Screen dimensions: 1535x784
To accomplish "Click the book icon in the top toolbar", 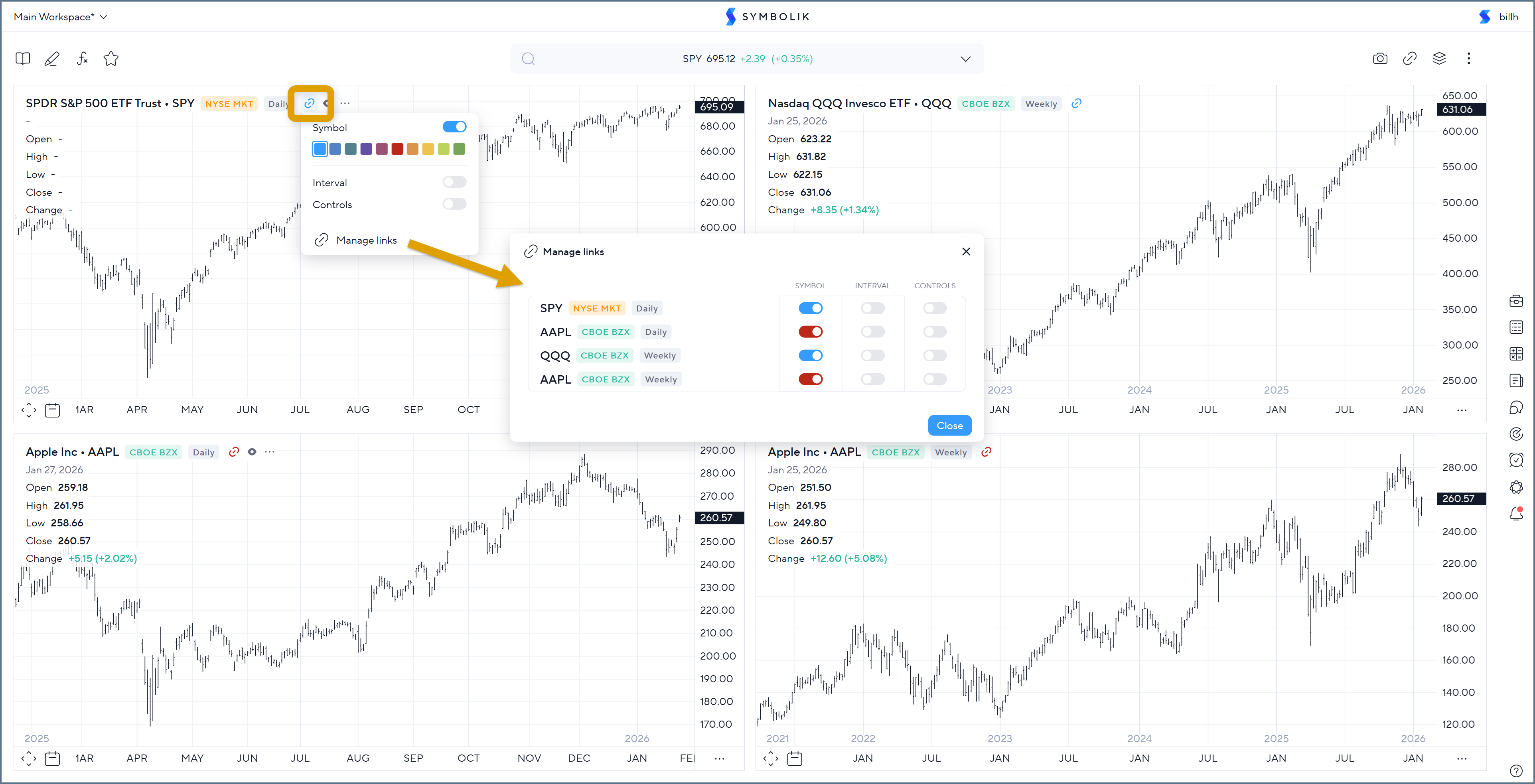I will click(23, 58).
